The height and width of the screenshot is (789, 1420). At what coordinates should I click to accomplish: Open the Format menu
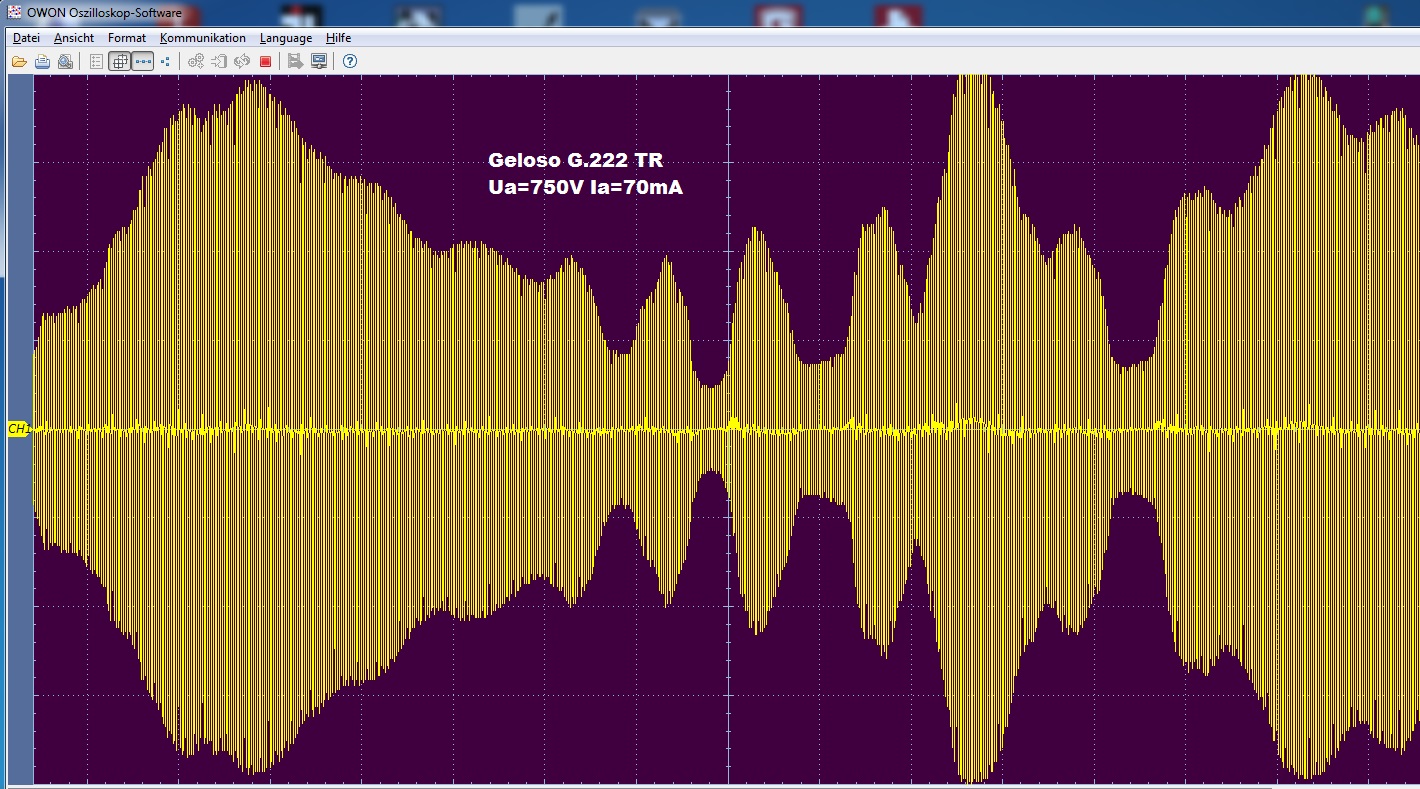tap(127, 38)
